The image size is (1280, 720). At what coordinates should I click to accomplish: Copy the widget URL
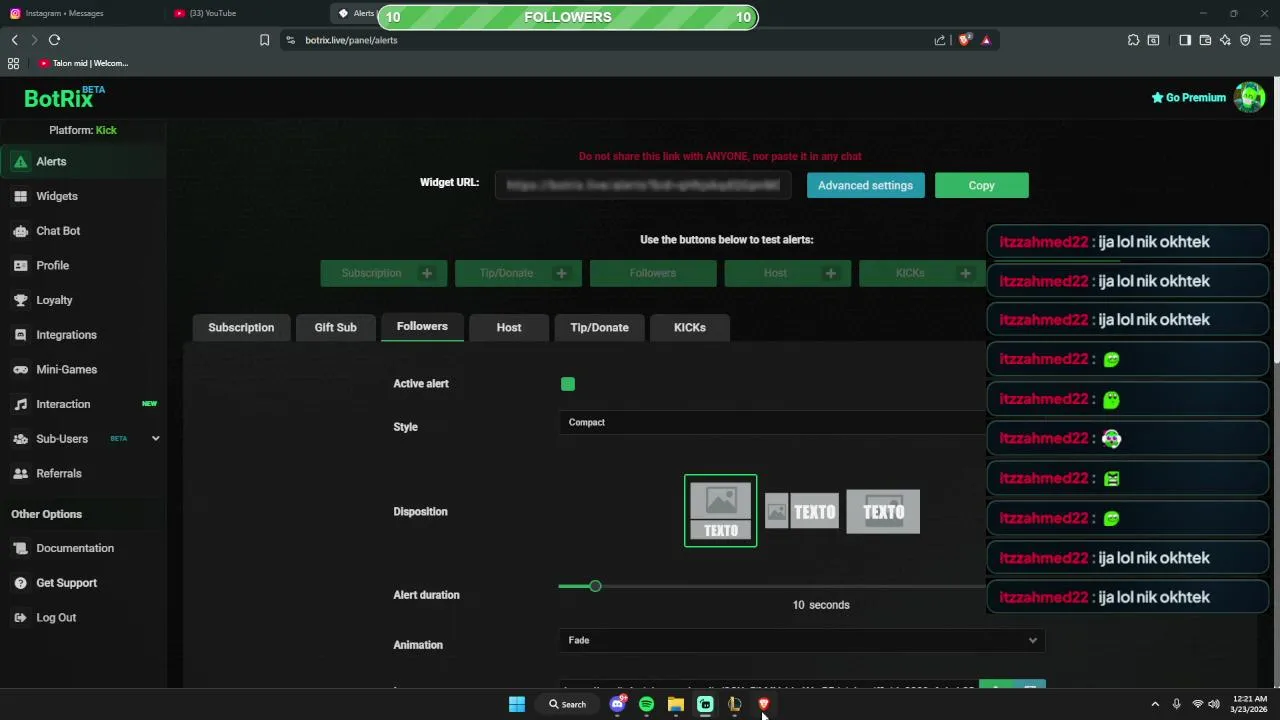point(981,185)
